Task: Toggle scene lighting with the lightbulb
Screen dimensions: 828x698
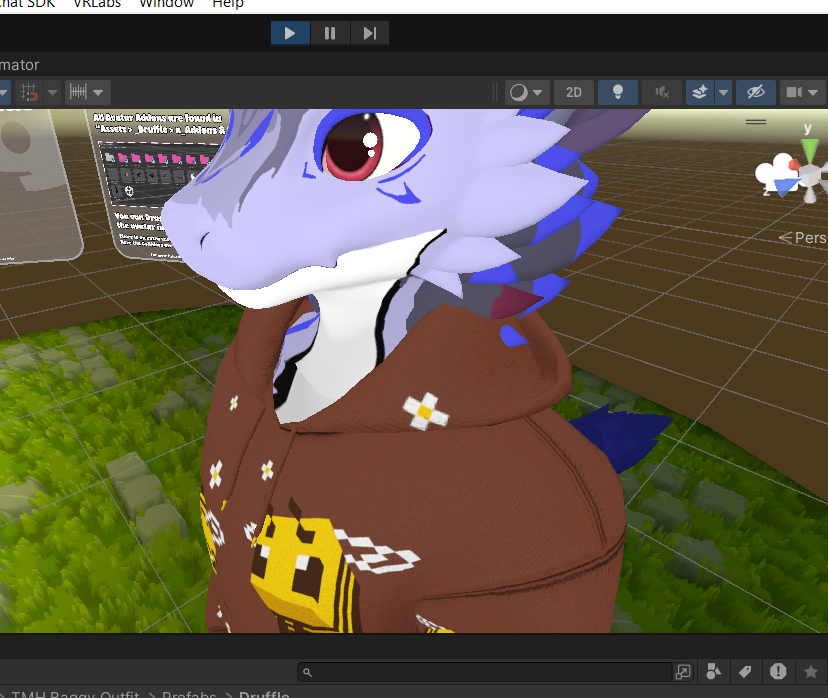Action: (x=618, y=92)
